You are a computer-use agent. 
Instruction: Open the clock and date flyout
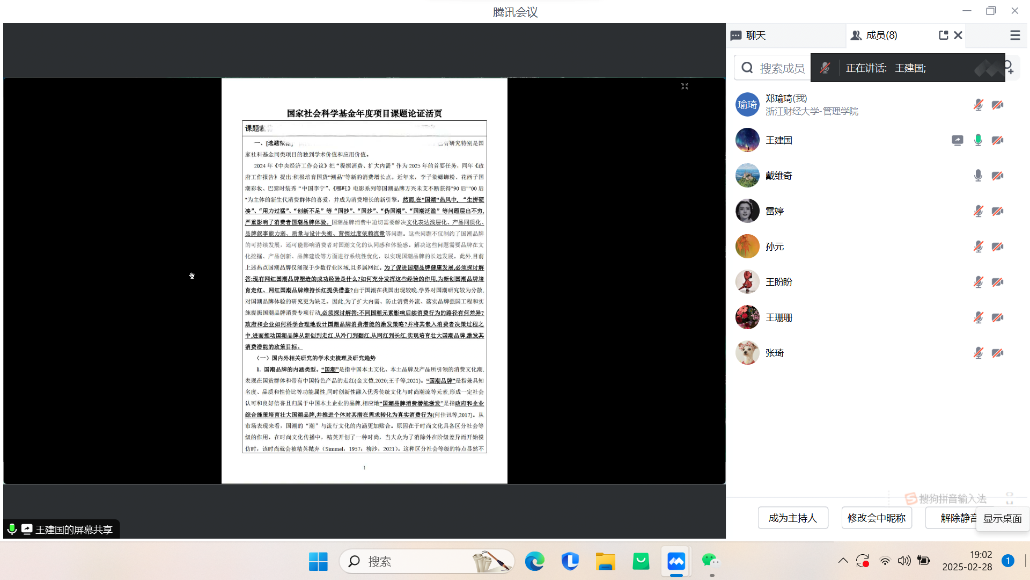[980, 560]
